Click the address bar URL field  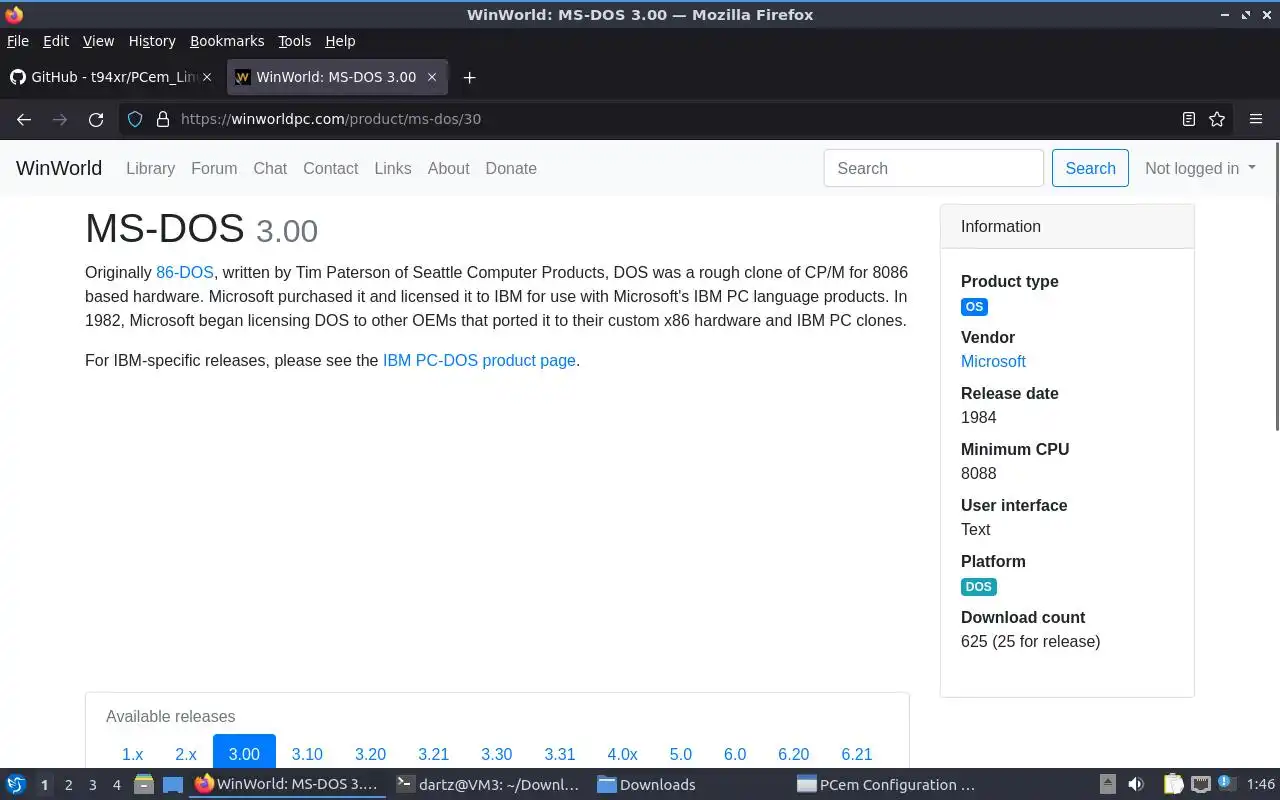click(675, 119)
